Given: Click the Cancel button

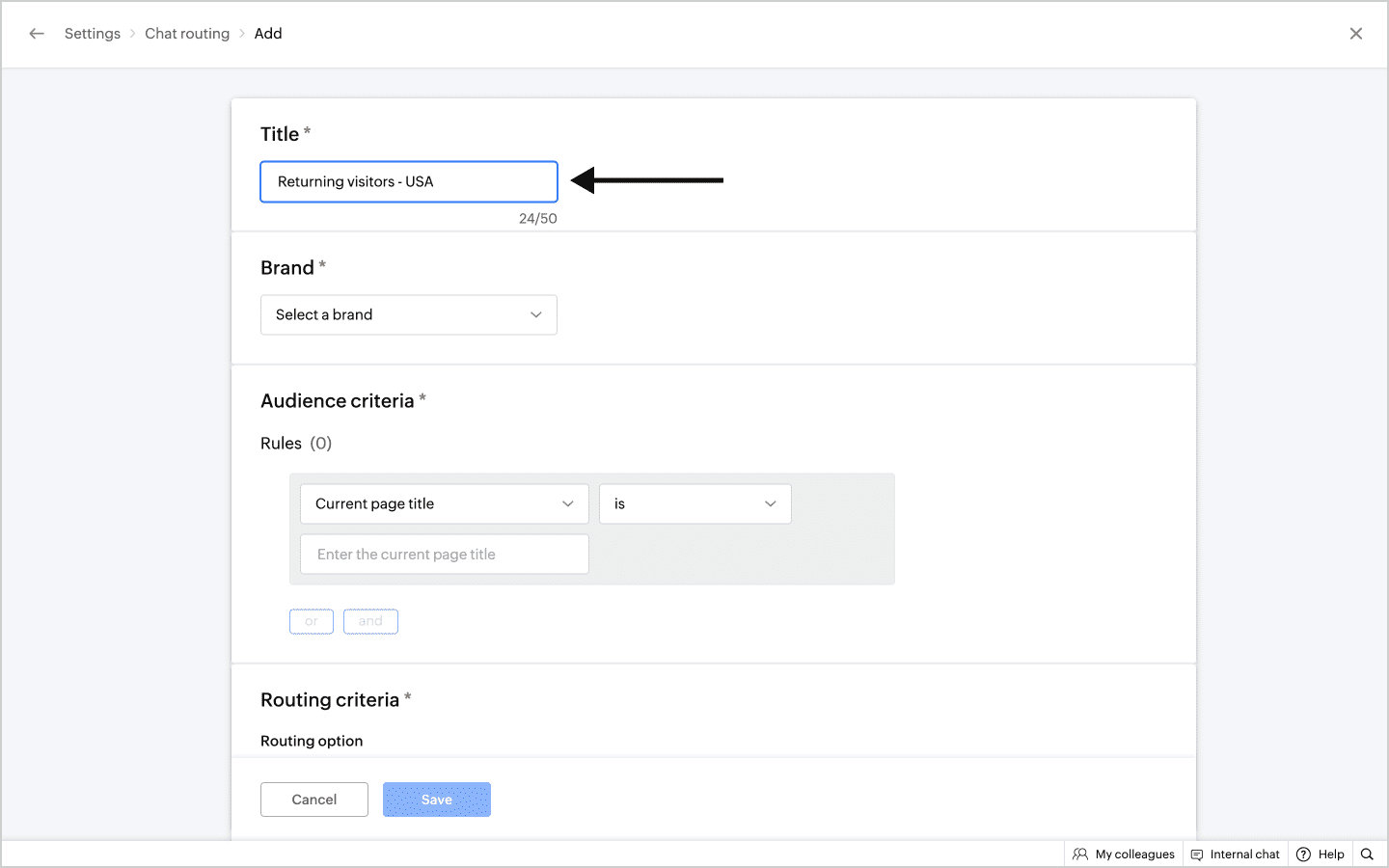Looking at the screenshot, I should tap(314, 800).
